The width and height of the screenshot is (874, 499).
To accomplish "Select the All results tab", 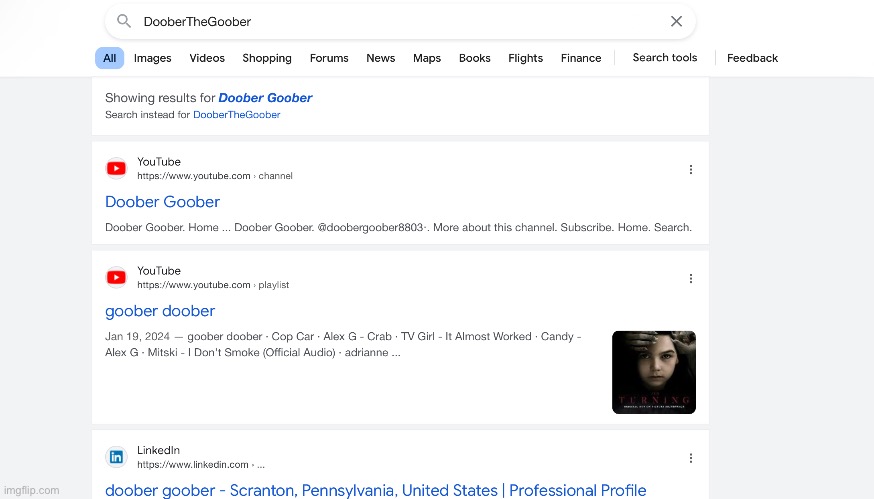I will [x=109, y=58].
